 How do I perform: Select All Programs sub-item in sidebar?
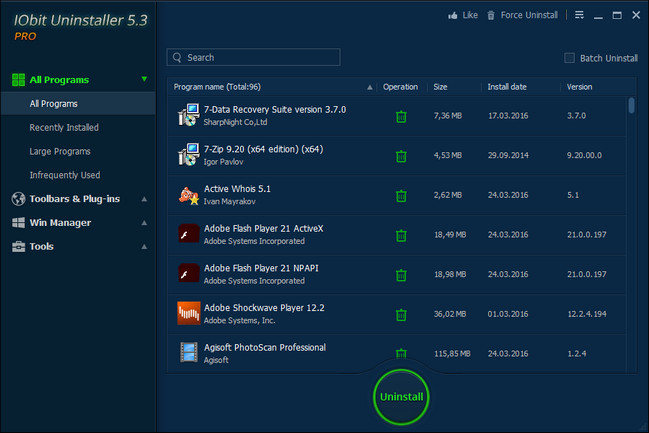click(x=78, y=103)
